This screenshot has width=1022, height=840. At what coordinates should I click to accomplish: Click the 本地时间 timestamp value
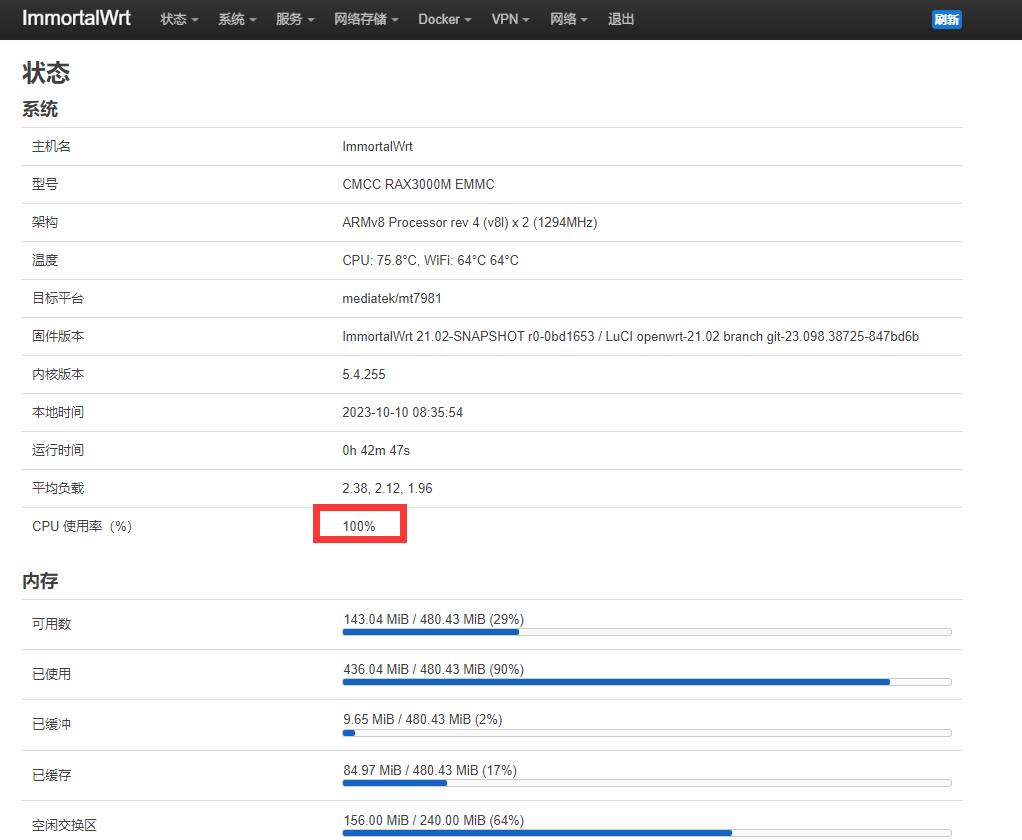point(402,412)
